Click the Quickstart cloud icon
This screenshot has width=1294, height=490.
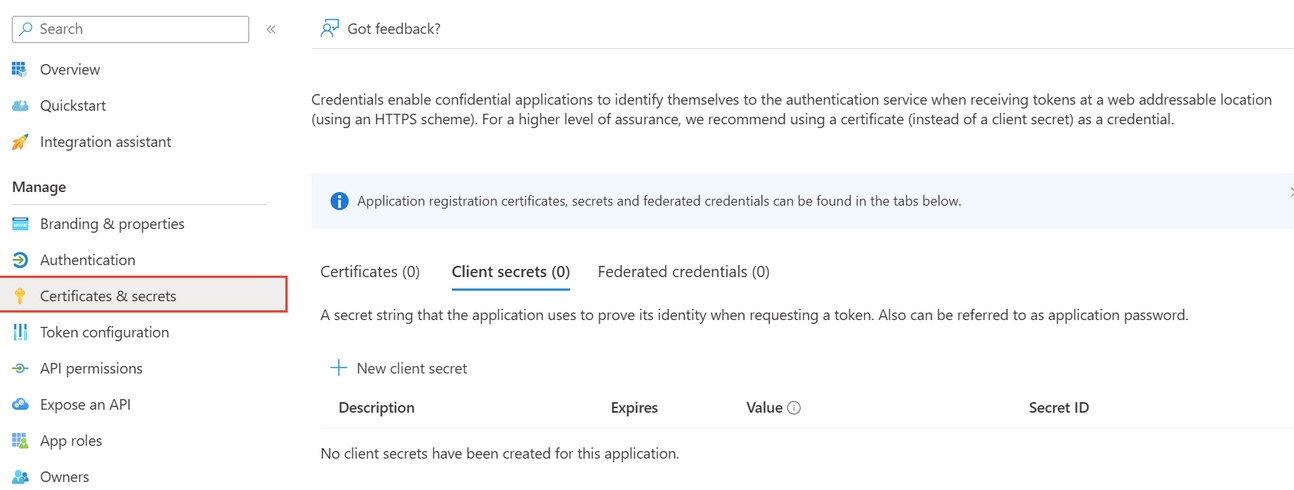(x=20, y=106)
